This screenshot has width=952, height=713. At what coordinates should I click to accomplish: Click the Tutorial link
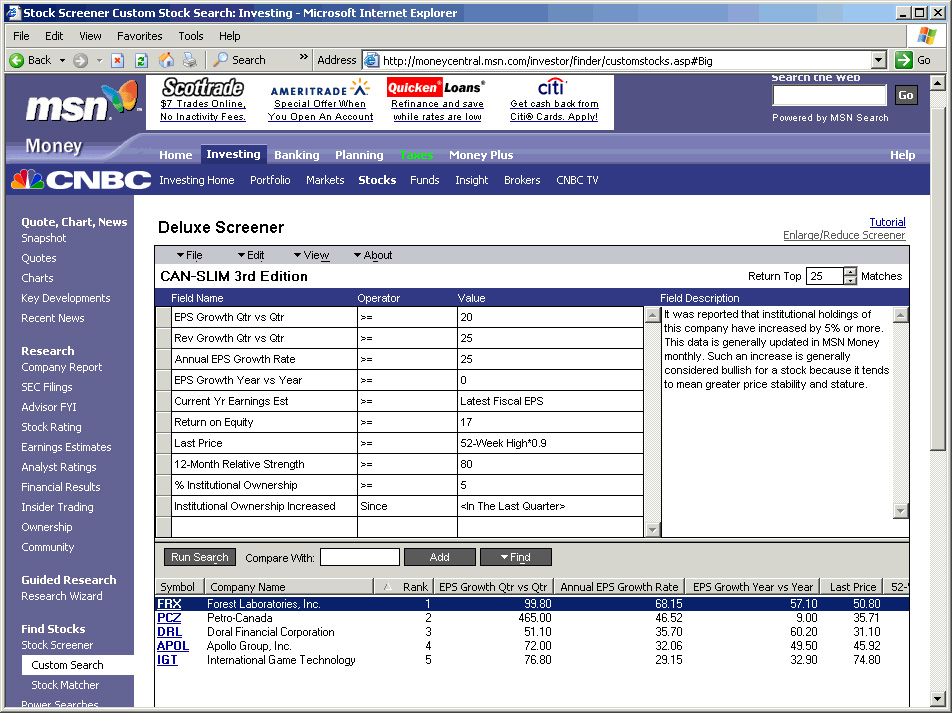coord(887,222)
